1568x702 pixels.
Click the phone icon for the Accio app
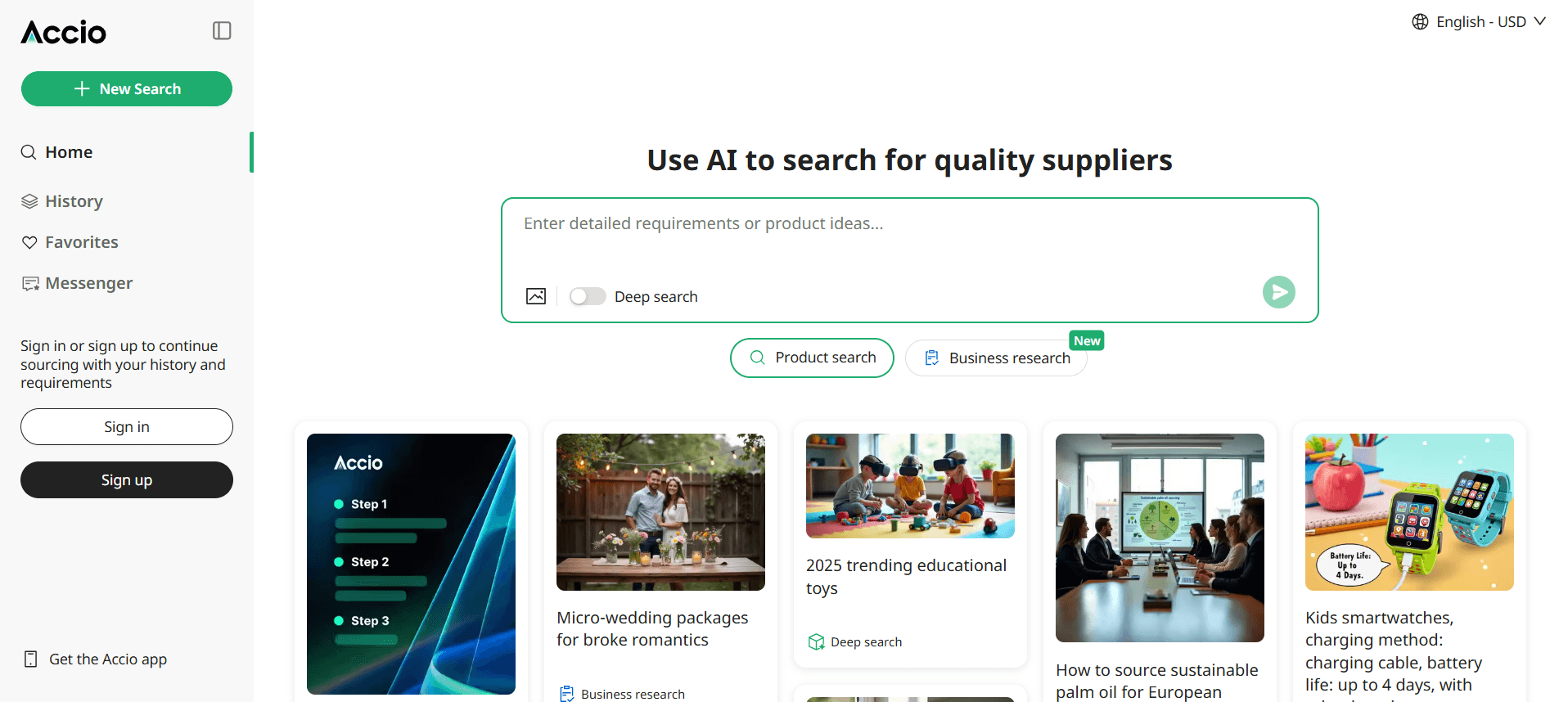point(31,659)
